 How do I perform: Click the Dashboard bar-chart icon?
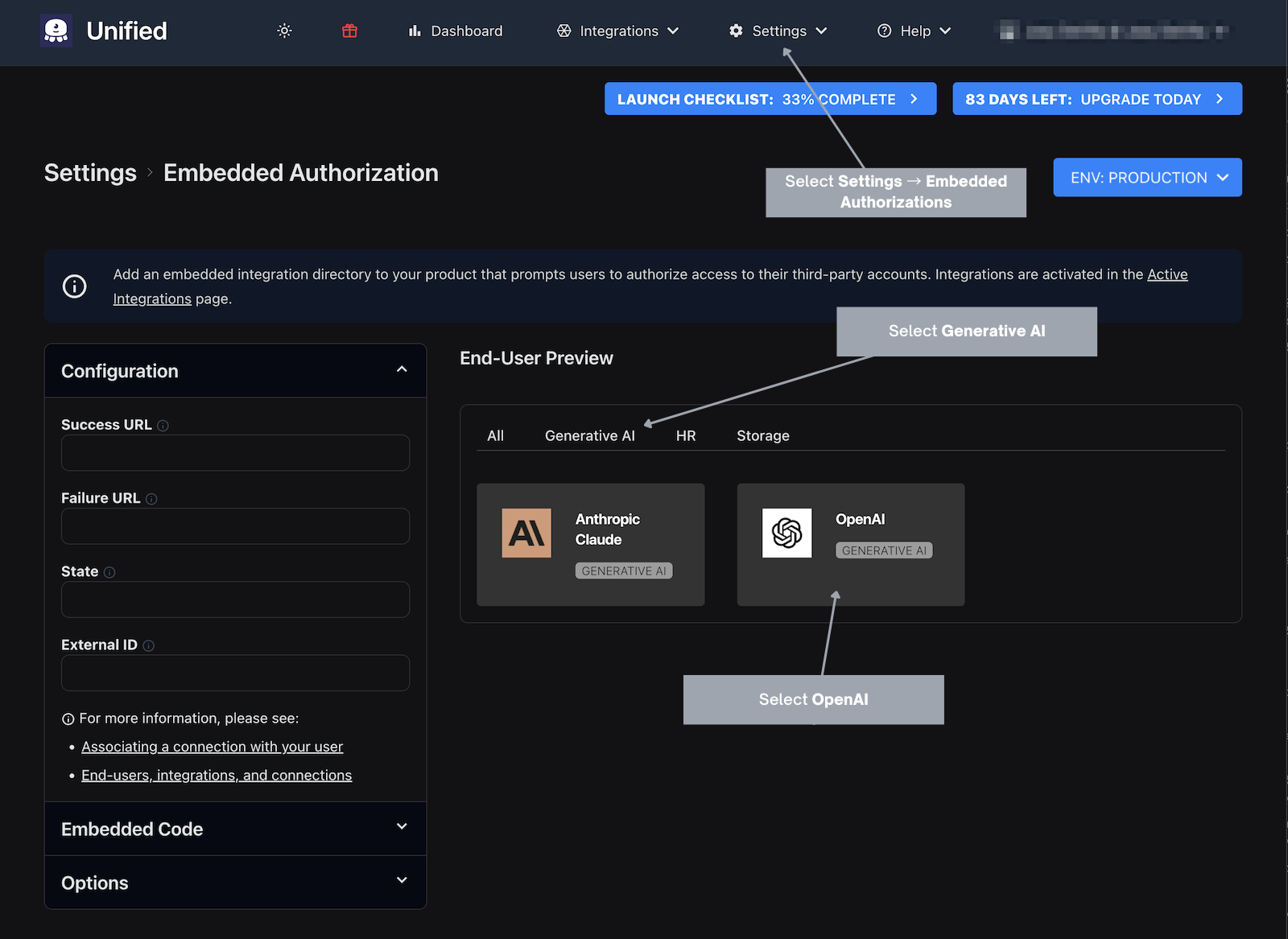point(414,31)
